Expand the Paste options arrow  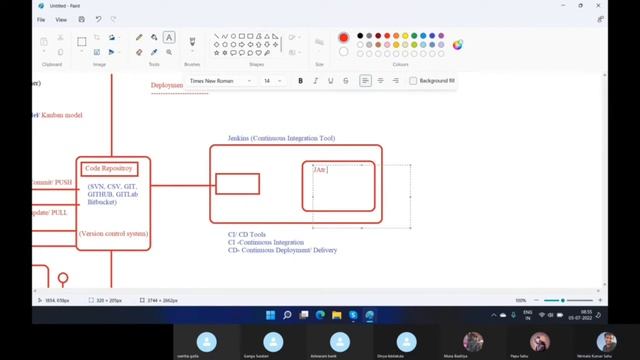pyautogui.click(x=44, y=52)
